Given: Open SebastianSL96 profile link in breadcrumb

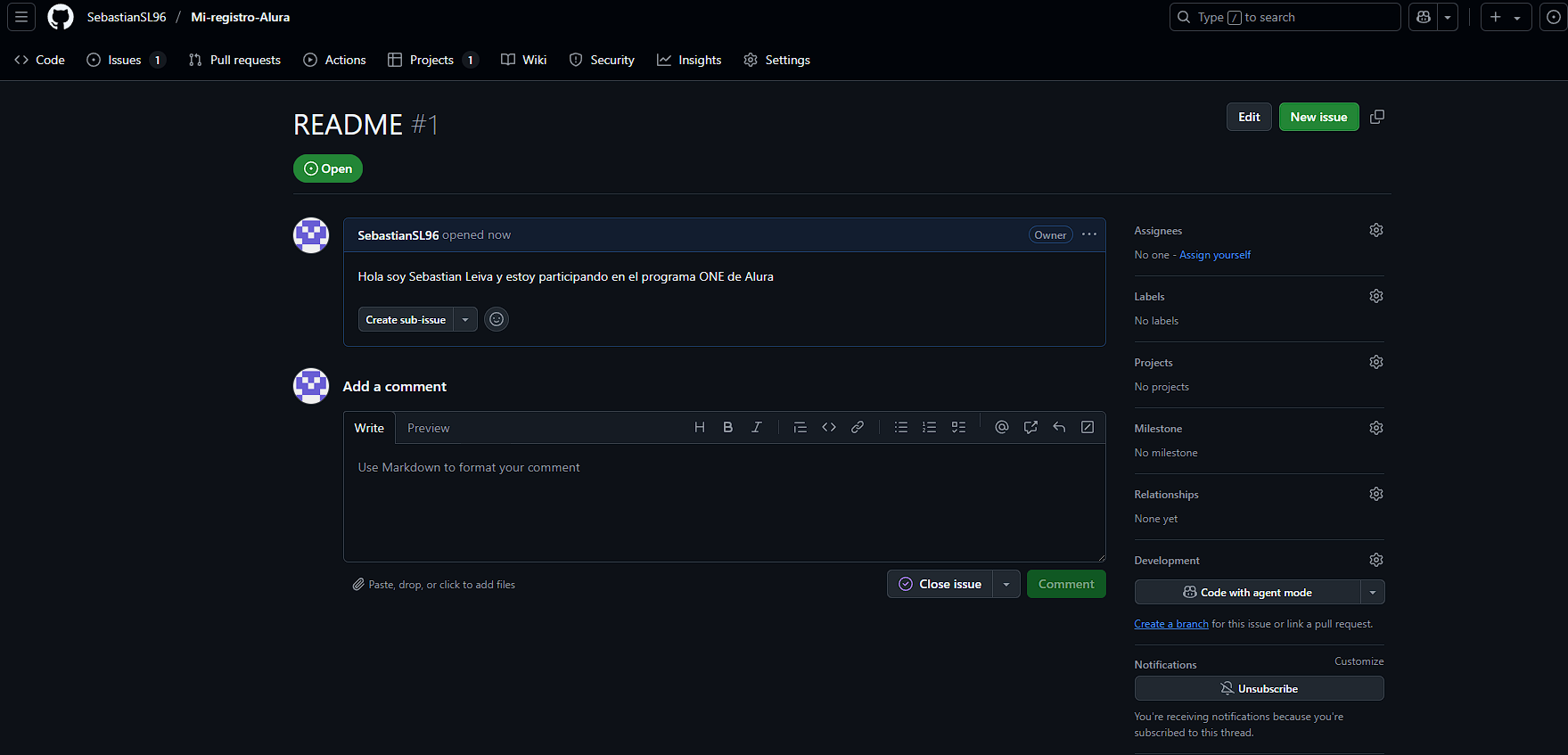Looking at the screenshot, I should (x=127, y=17).
